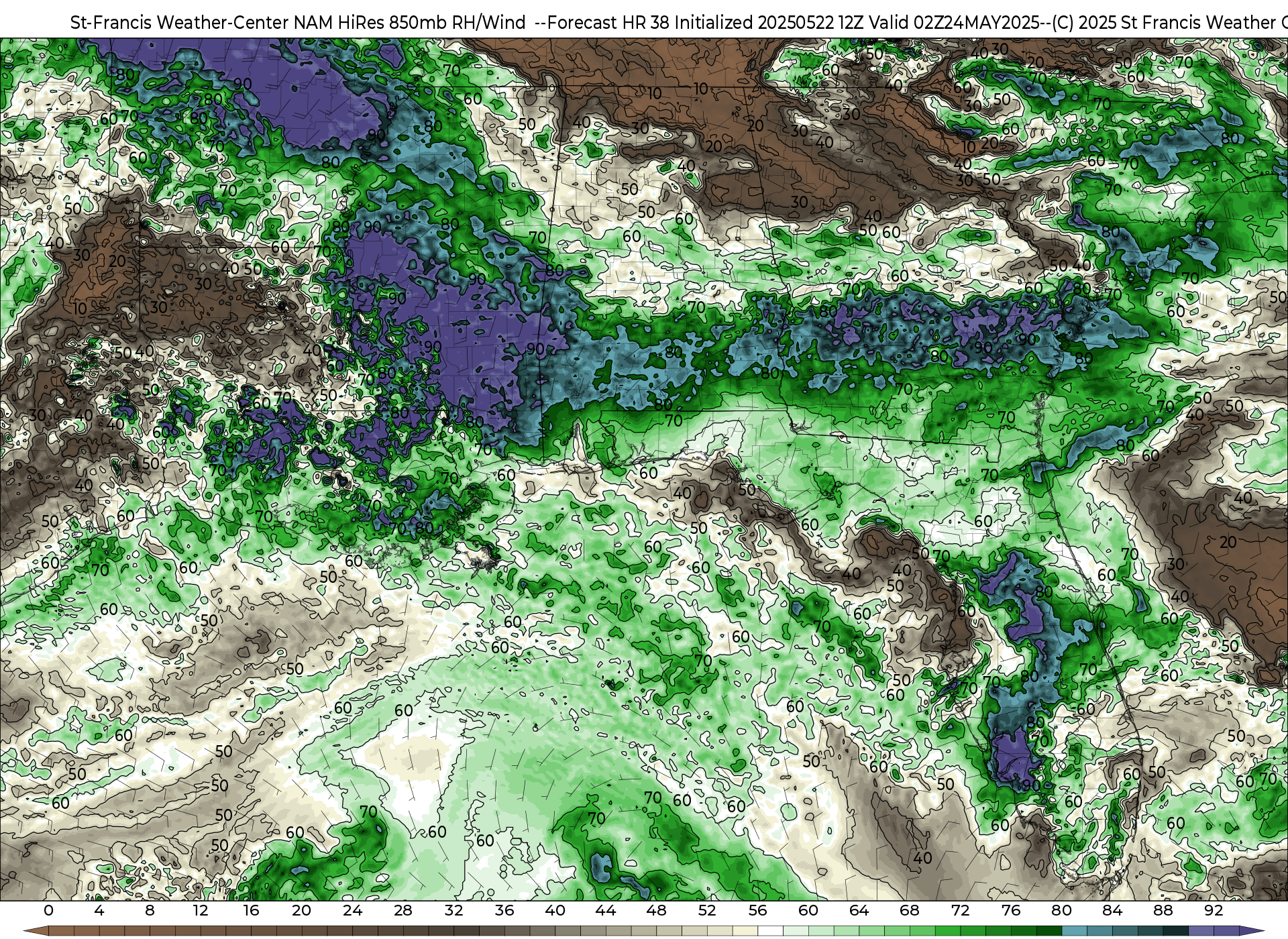Click the 'Forecast HR 38' header text
1288x939 pixels.
[x=608, y=23]
